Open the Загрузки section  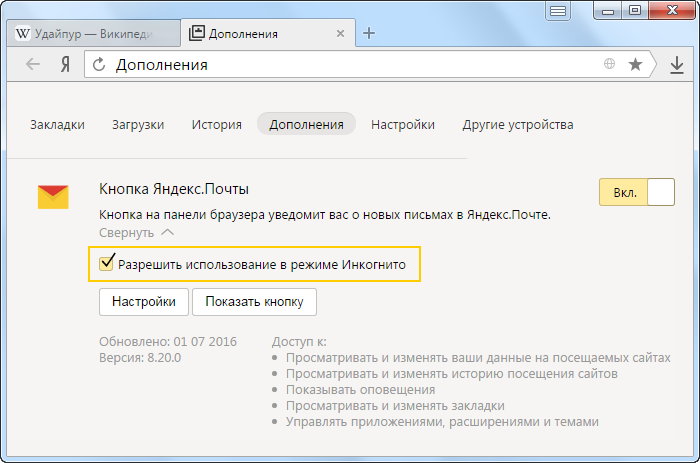pos(138,125)
